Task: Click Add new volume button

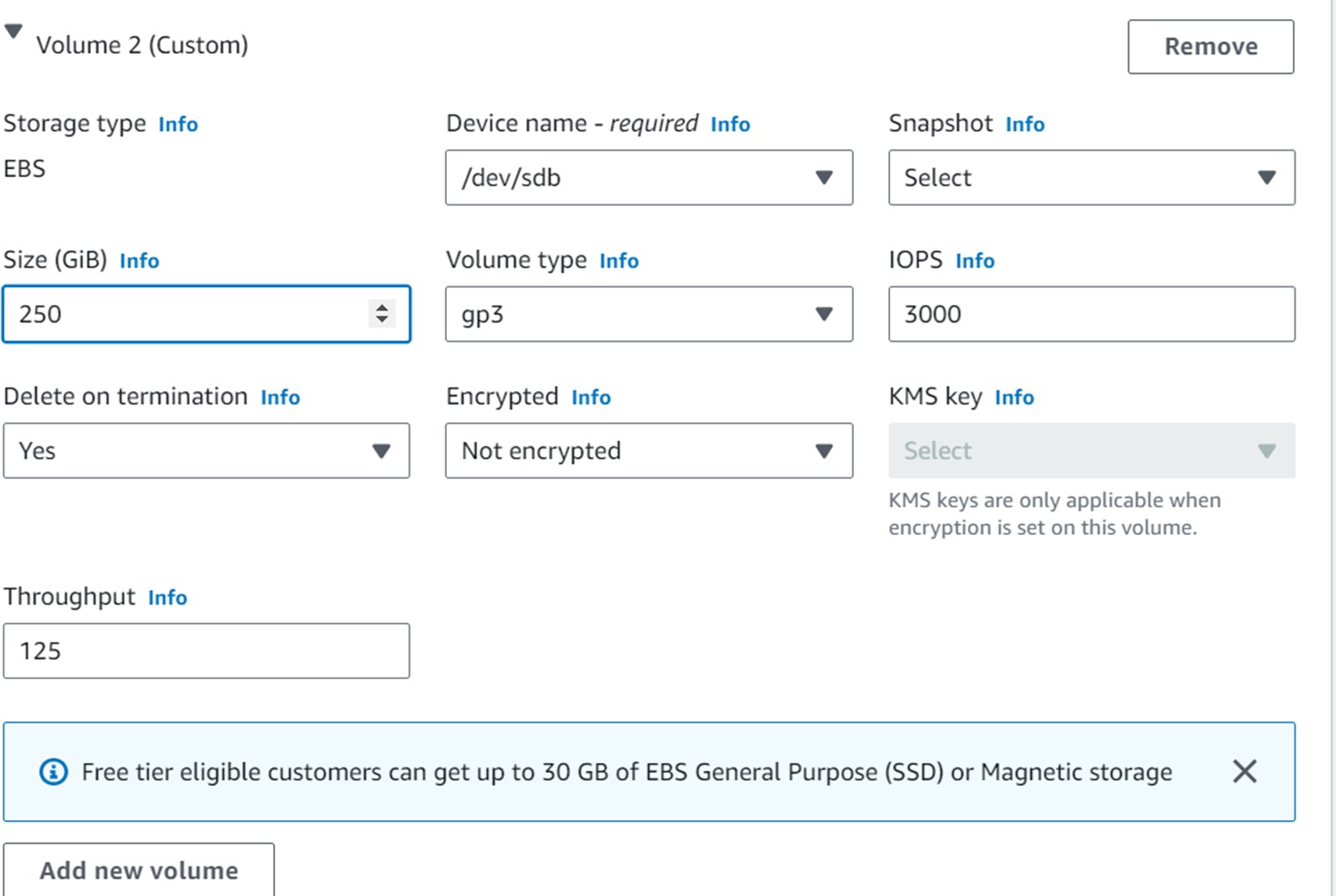Action: click(x=138, y=870)
